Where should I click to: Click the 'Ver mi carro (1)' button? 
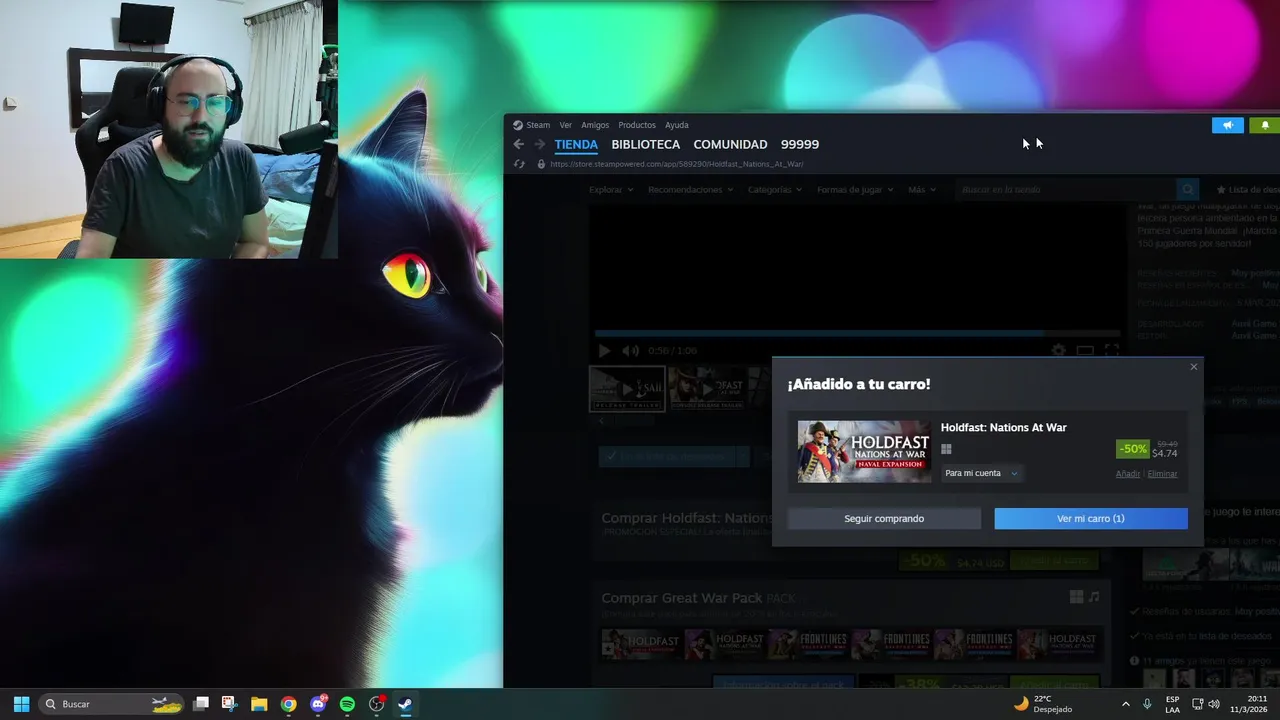click(1091, 518)
